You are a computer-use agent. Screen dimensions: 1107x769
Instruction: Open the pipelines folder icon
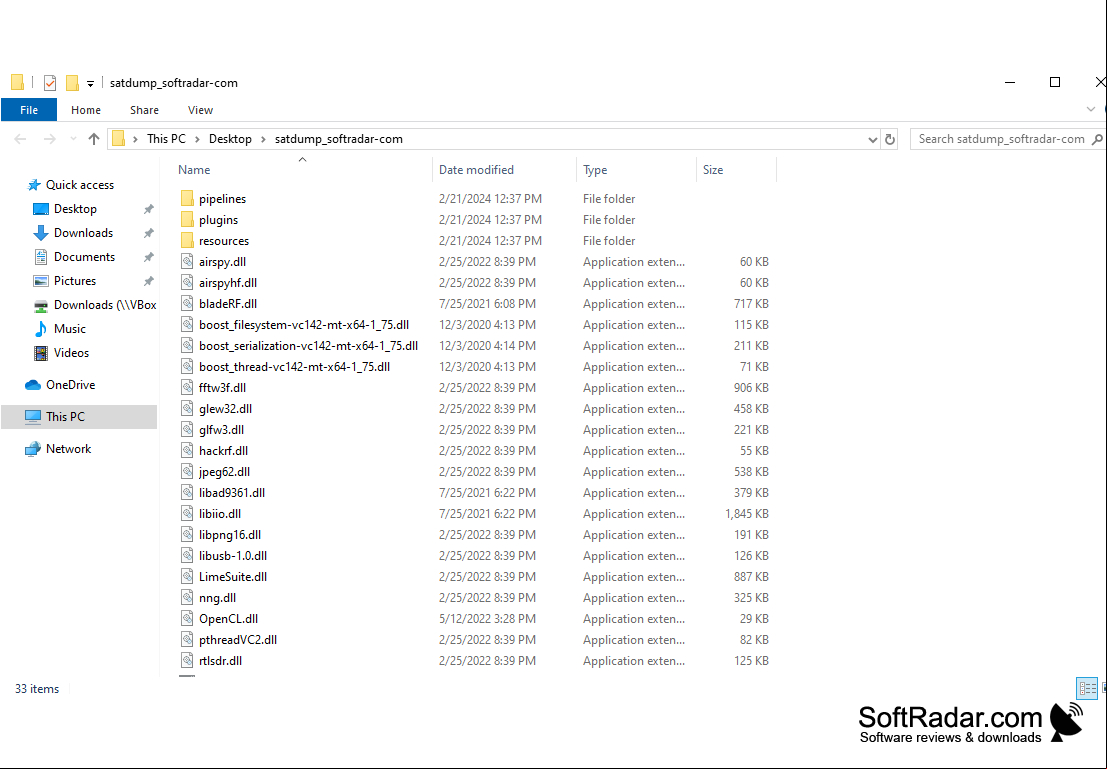[x=187, y=199]
